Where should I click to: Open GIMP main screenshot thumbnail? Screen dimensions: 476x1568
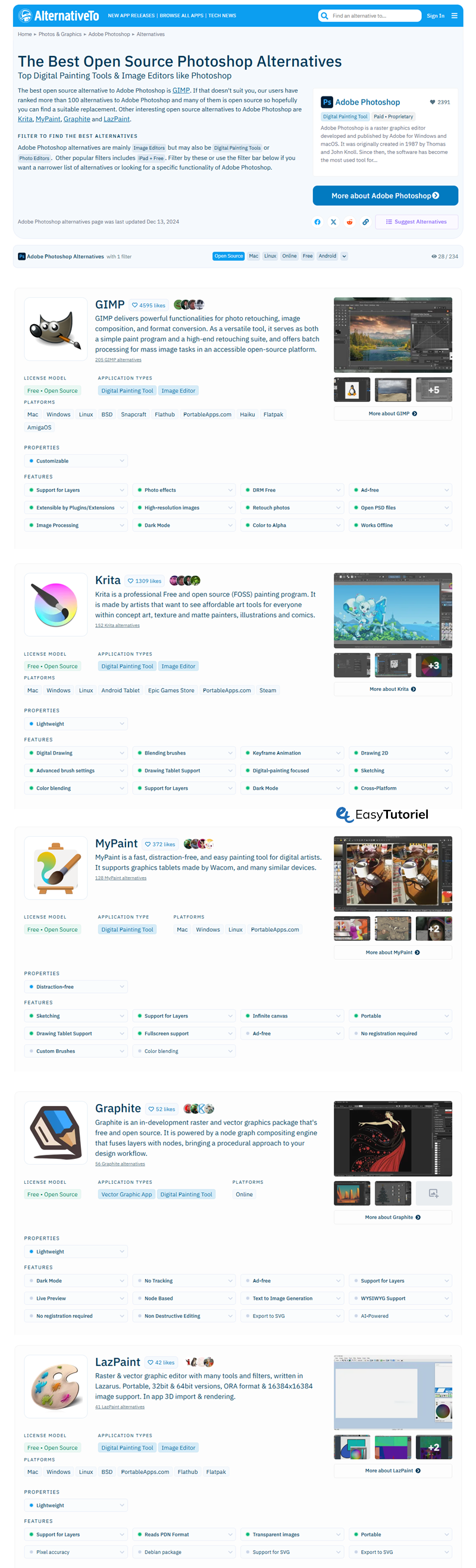tap(393, 335)
